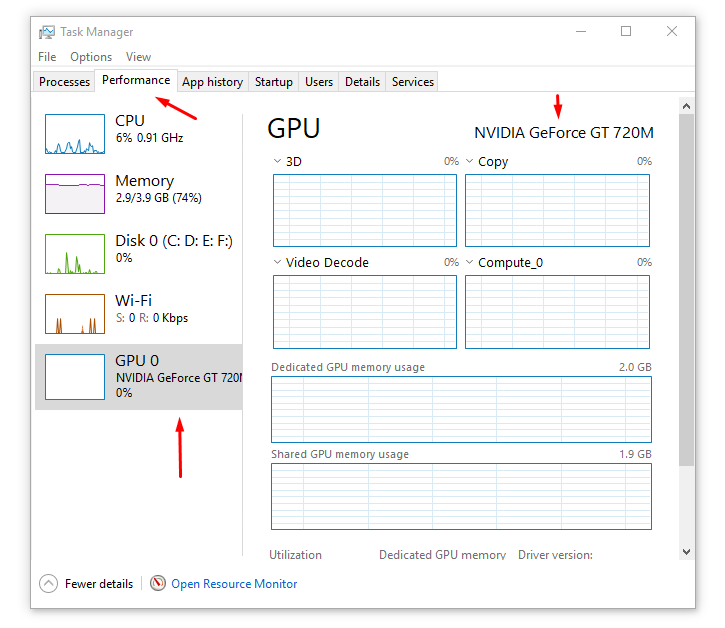Click the '2.0 GB' dedicated memory label
This screenshot has width=725, height=628.
[x=635, y=367]
